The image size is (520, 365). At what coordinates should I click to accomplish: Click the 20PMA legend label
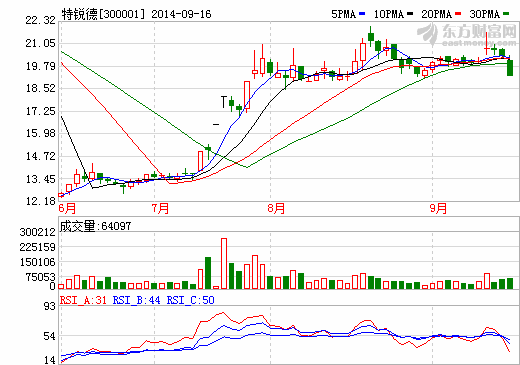point(437,14)
